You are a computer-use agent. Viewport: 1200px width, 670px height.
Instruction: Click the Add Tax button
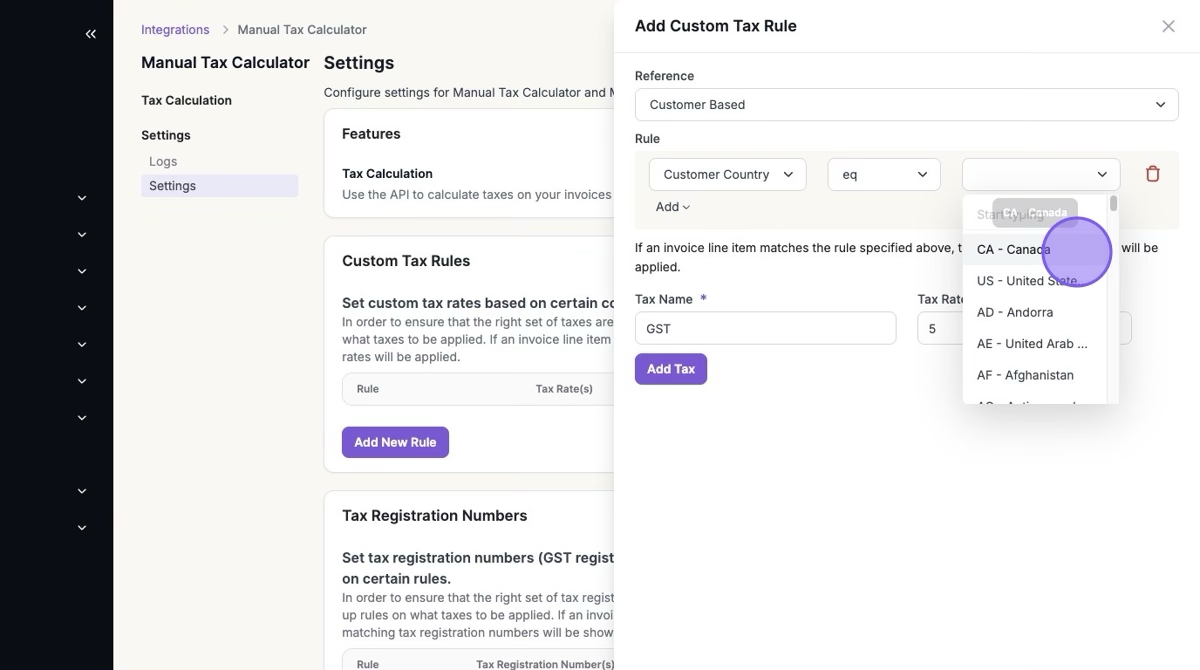(670, 369)
